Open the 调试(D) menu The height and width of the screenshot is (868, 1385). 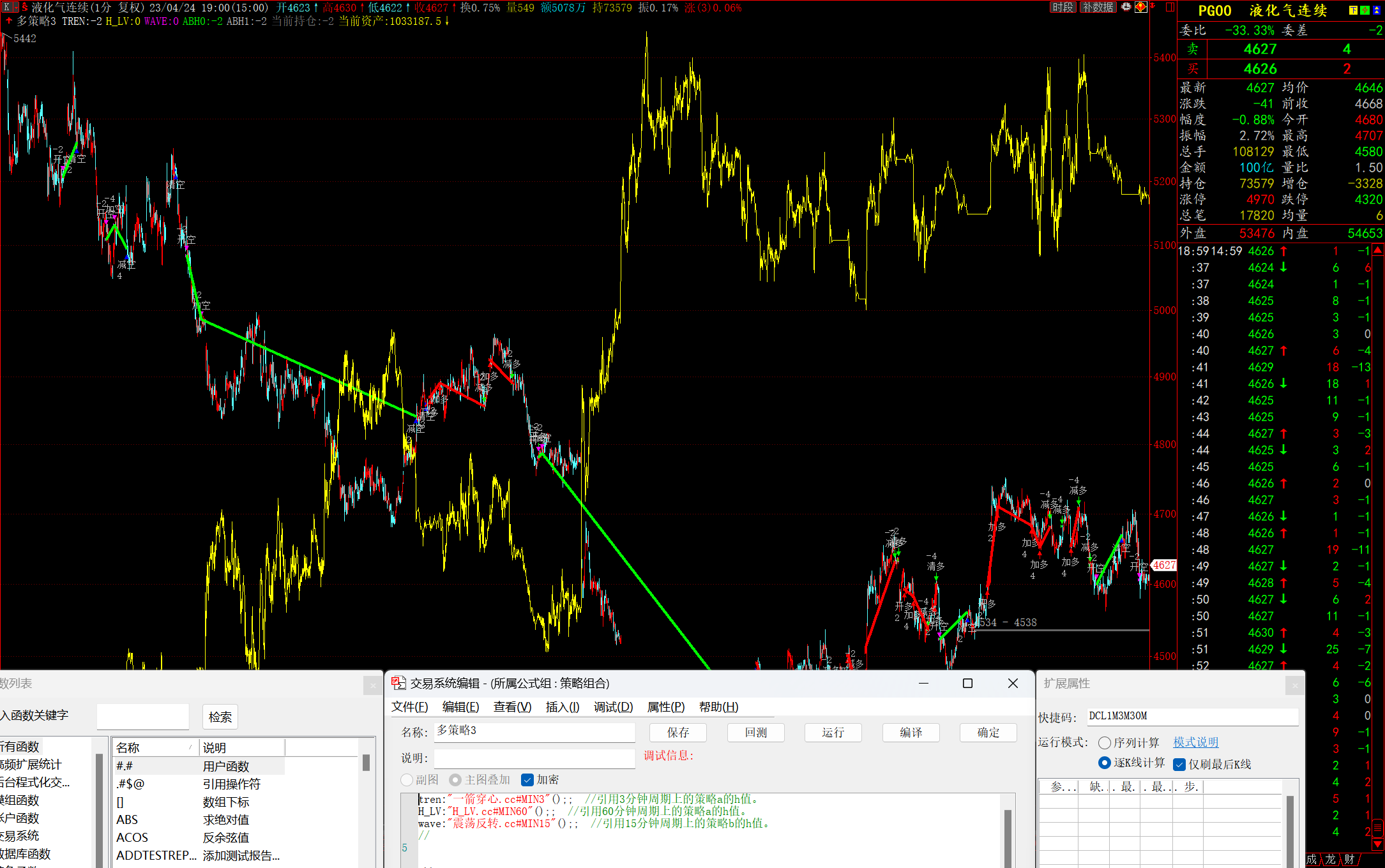pos(613,707)
